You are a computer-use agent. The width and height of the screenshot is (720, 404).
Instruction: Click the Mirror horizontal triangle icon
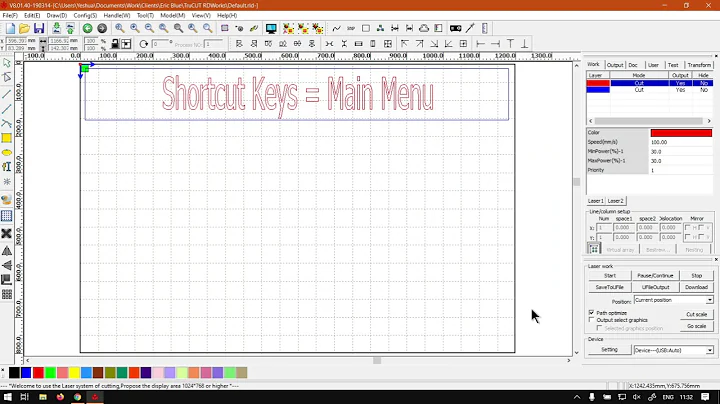[6, 251]
